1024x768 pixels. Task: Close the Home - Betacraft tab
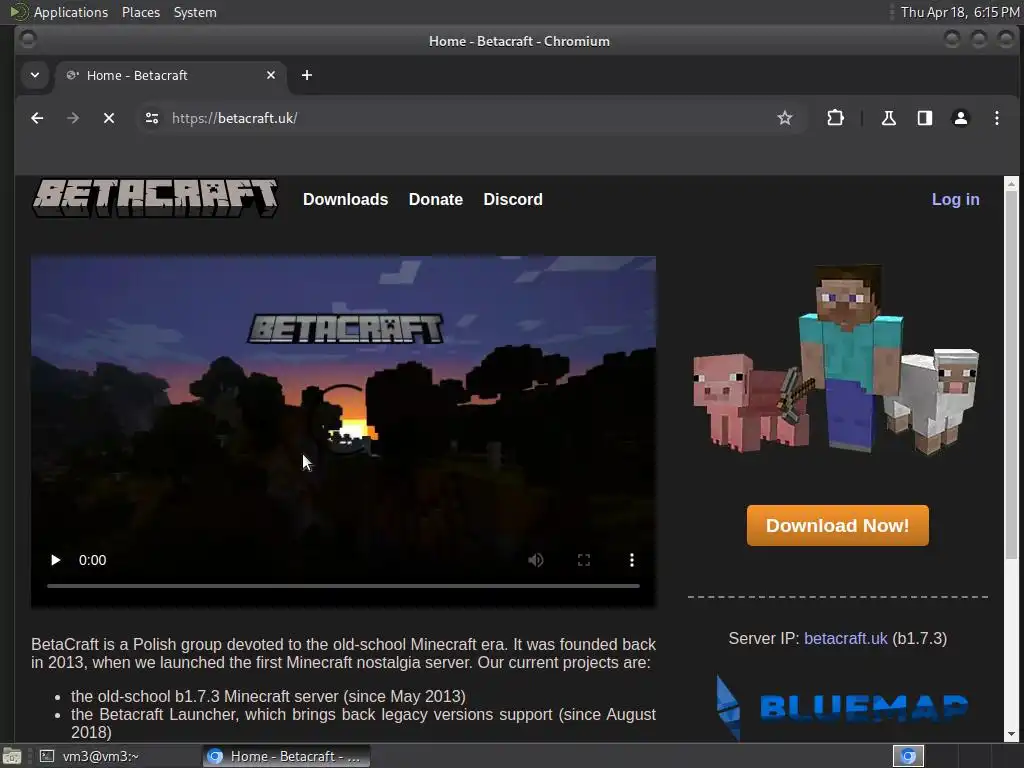click(x=271, y=75)
